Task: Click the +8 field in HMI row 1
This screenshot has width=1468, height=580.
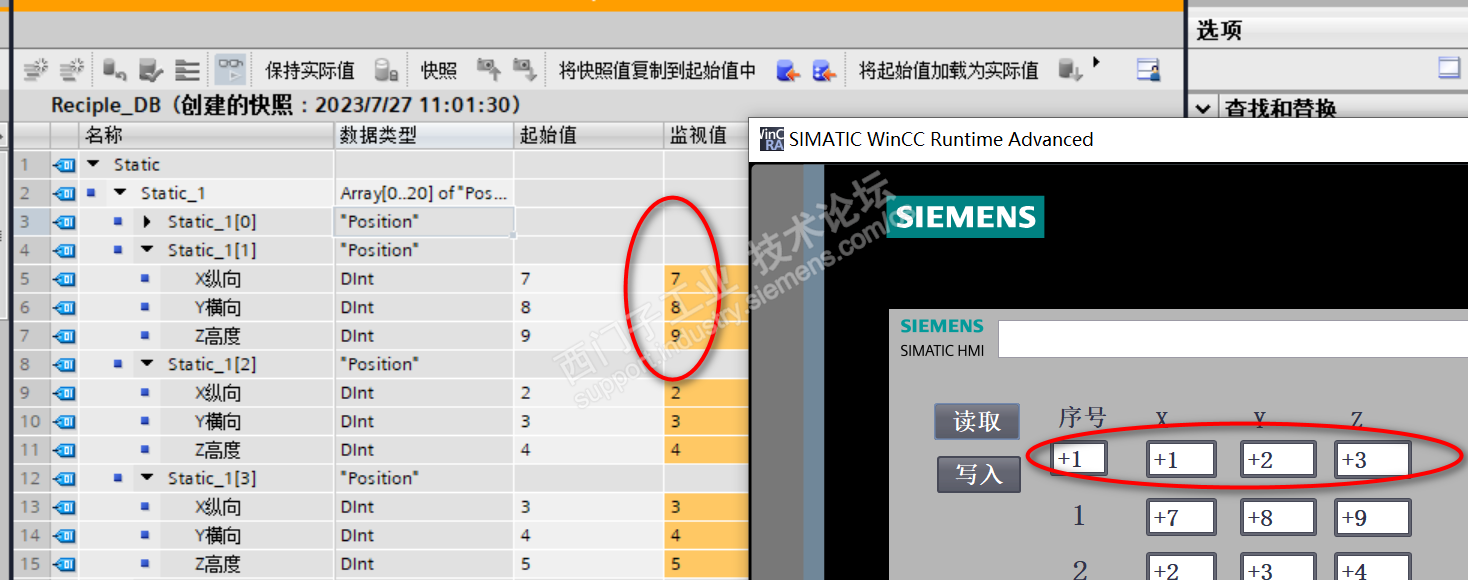Action: [x=1278, y=517]
